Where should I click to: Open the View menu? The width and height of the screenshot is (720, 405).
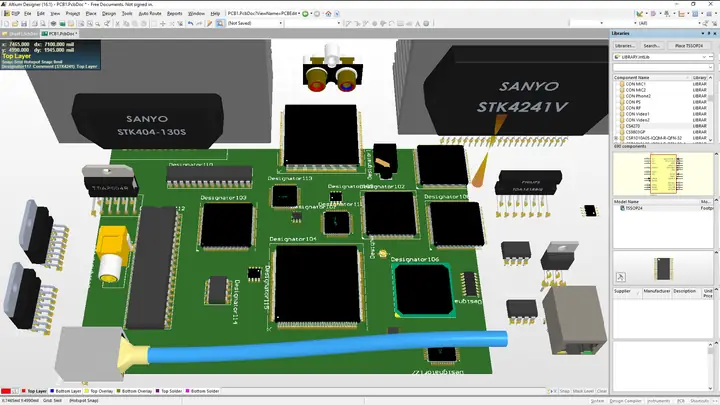55,14
